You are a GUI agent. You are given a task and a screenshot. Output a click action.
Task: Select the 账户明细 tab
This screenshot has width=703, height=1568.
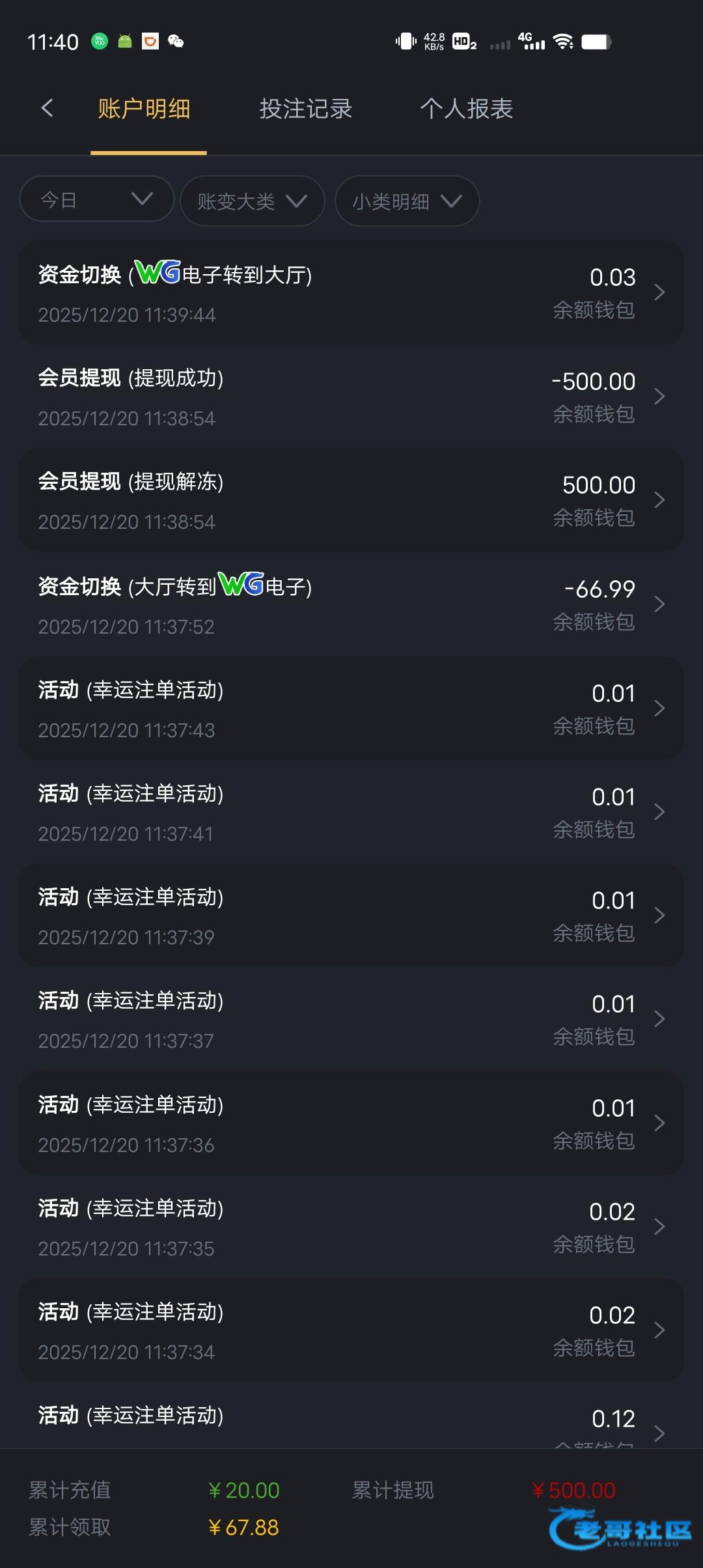click(x=144, y=109)
